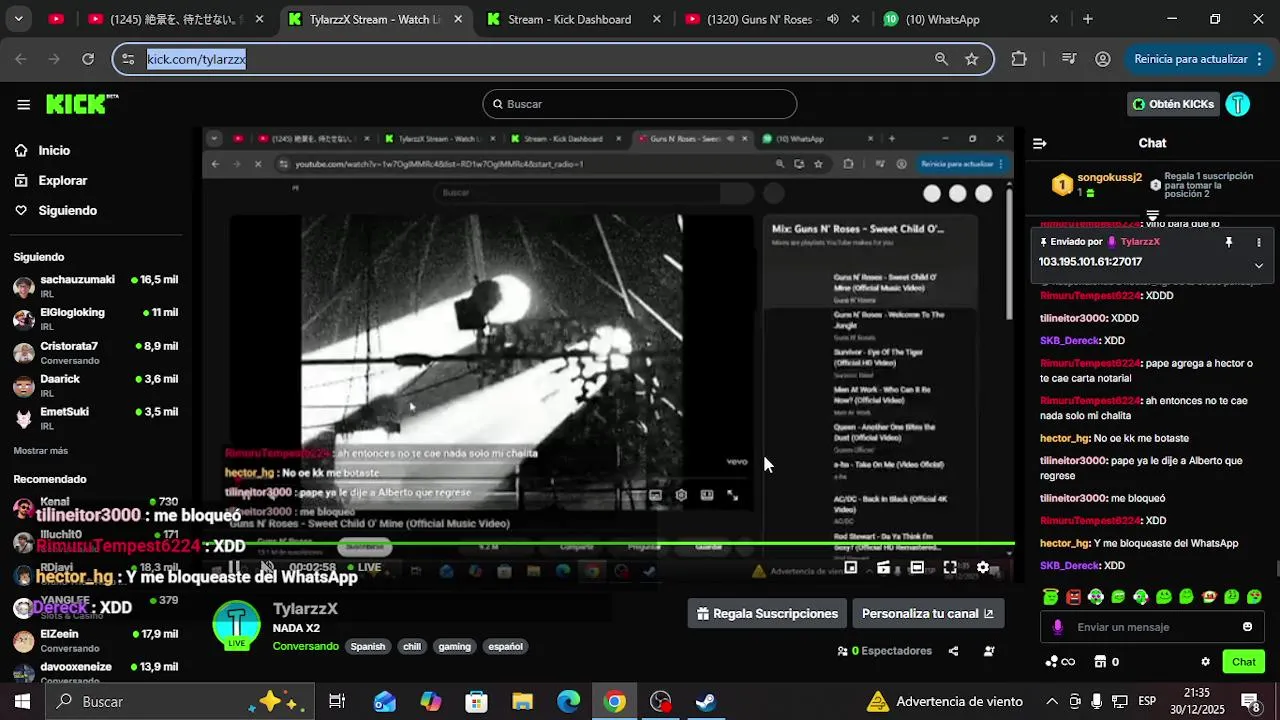
Task: Unmute the stream volume icon
Action: tap(267, 567)
